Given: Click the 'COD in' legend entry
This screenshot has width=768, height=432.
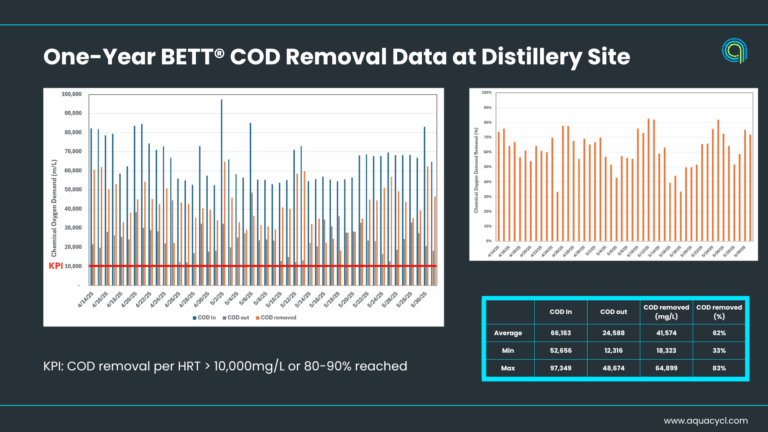Looking at the screenshot, I should pos(204,317).
